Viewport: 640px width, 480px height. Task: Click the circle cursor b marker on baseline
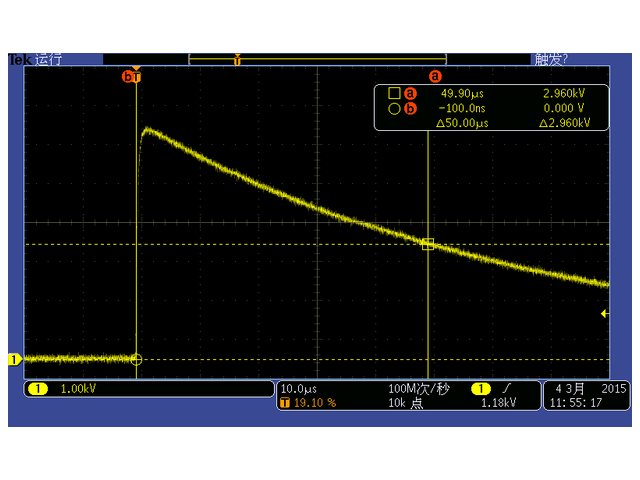coord(136,360)
